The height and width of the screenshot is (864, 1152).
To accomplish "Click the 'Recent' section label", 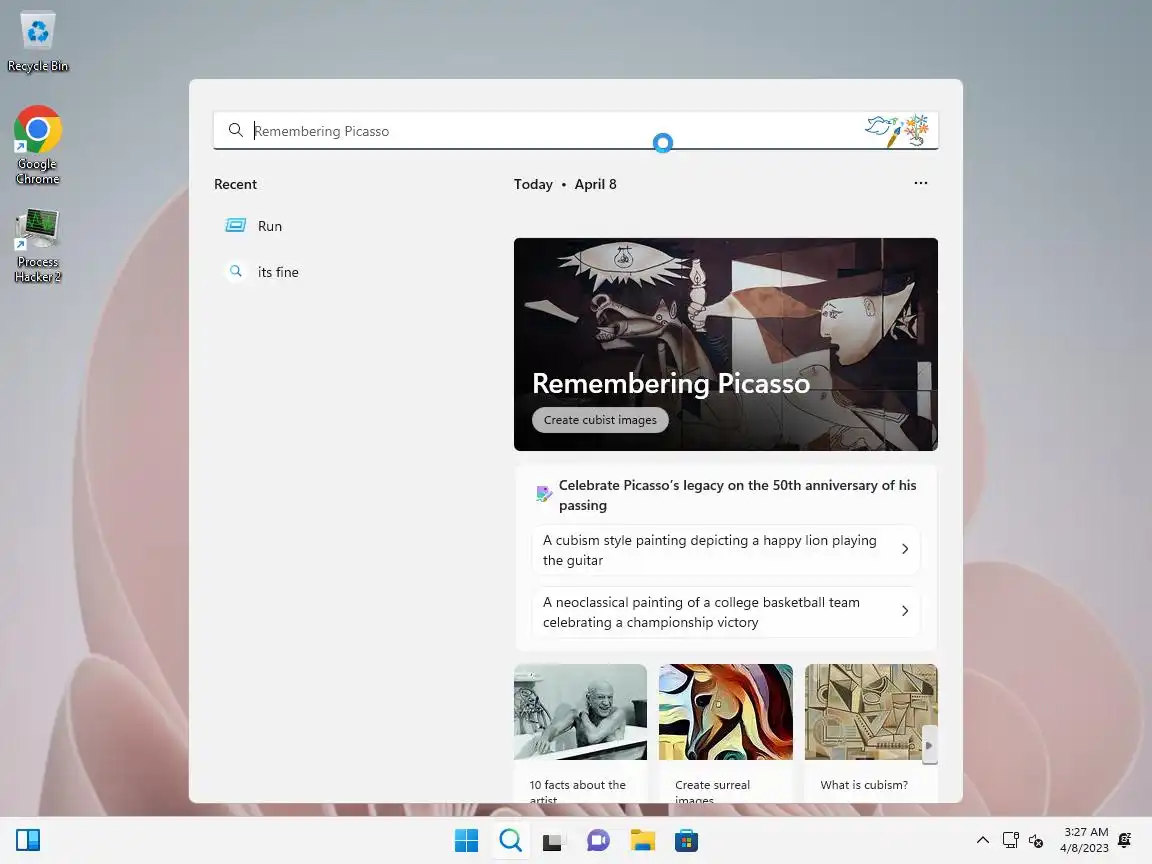I will [x=235, y=184].
